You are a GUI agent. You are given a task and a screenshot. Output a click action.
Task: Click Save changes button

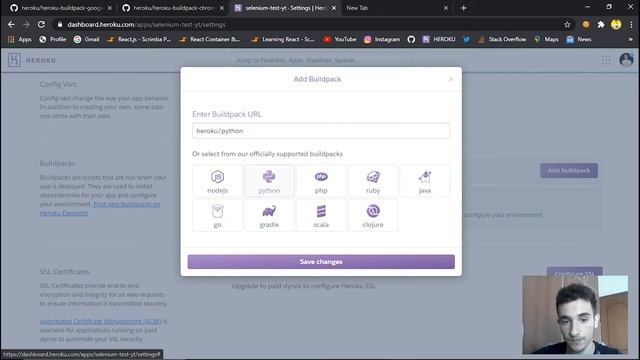pyautogui.click(x=321, y=262)
